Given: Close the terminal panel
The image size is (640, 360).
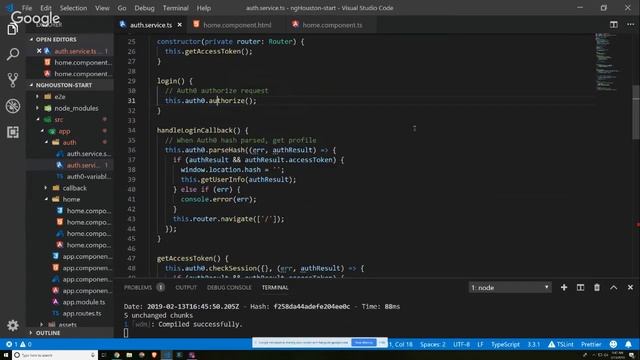Looking at the screenshot, I should click(x=630, y=287).
